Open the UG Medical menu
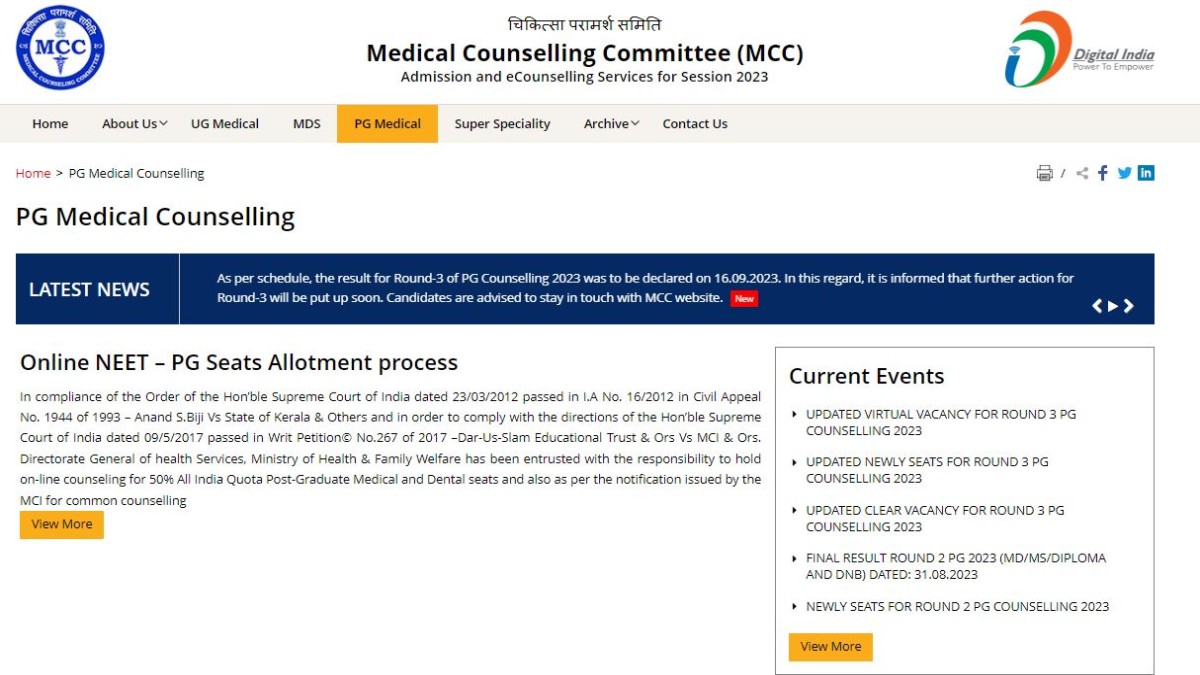Image resolution: width=1200 pixels, height=675 pixels. pos(225,124)
